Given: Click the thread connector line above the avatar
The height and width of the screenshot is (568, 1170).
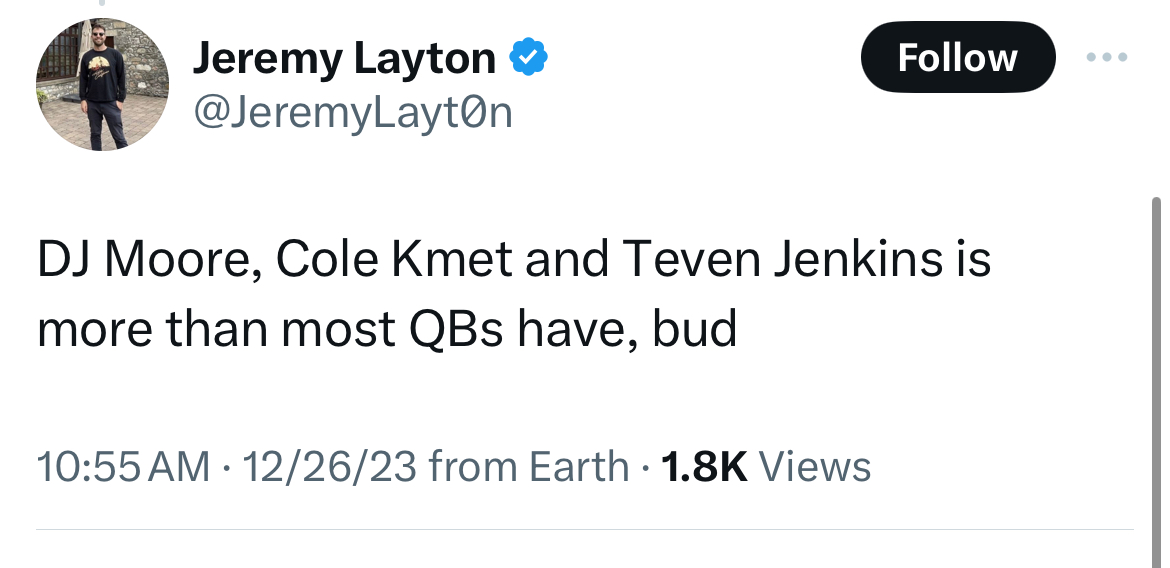Looking at the screenshot, I should point(101,3).
